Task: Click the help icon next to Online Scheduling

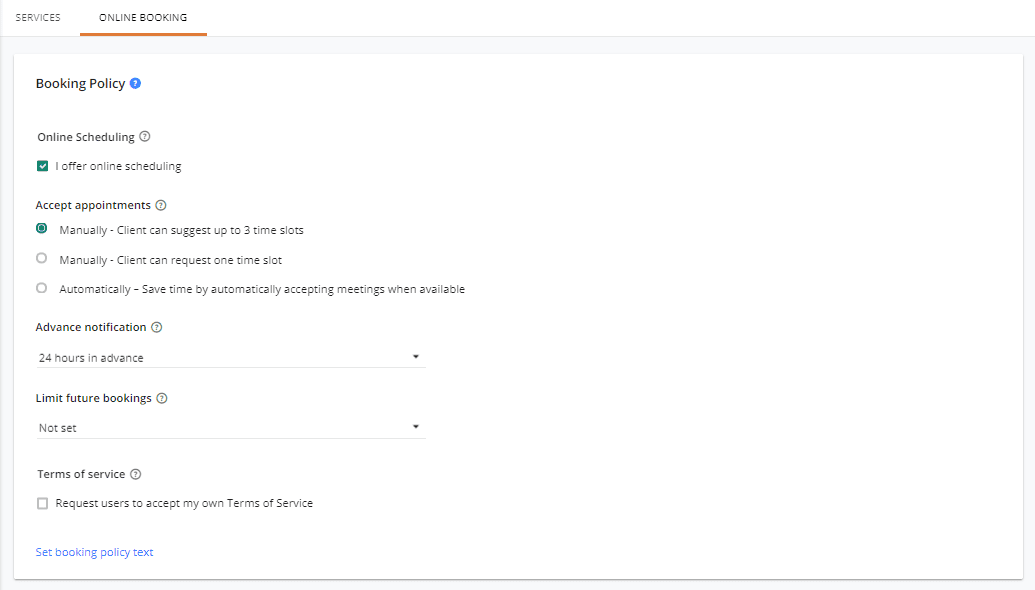Action: coord(145,137)
